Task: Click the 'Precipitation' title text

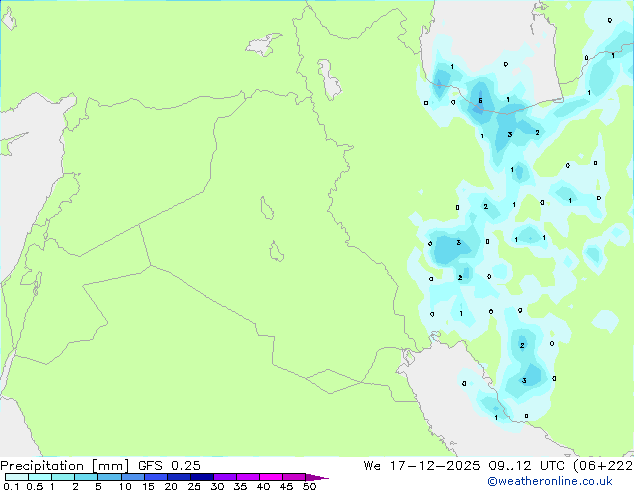Action: point(42,465)
